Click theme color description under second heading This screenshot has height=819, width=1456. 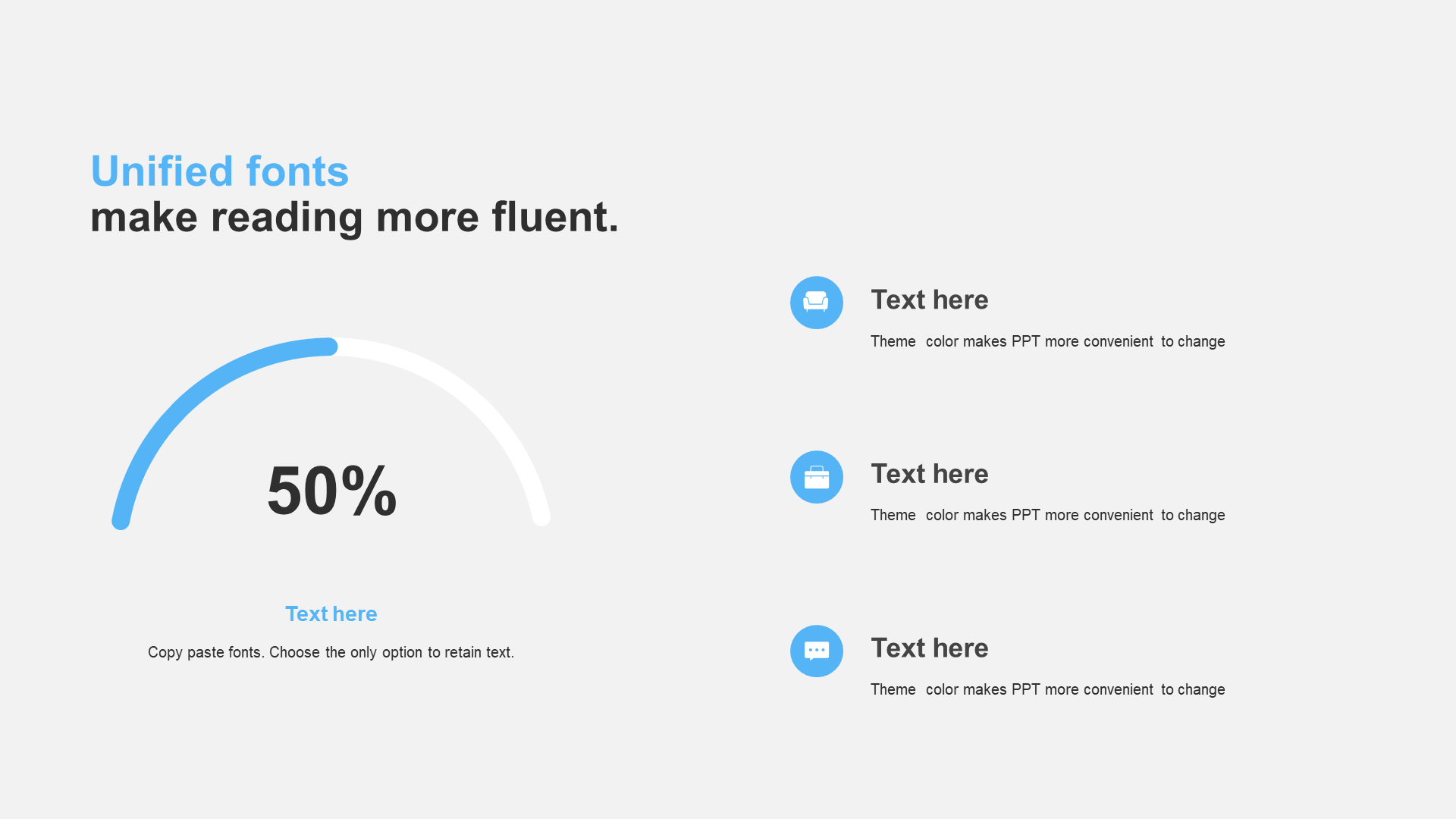[1048, 516]
